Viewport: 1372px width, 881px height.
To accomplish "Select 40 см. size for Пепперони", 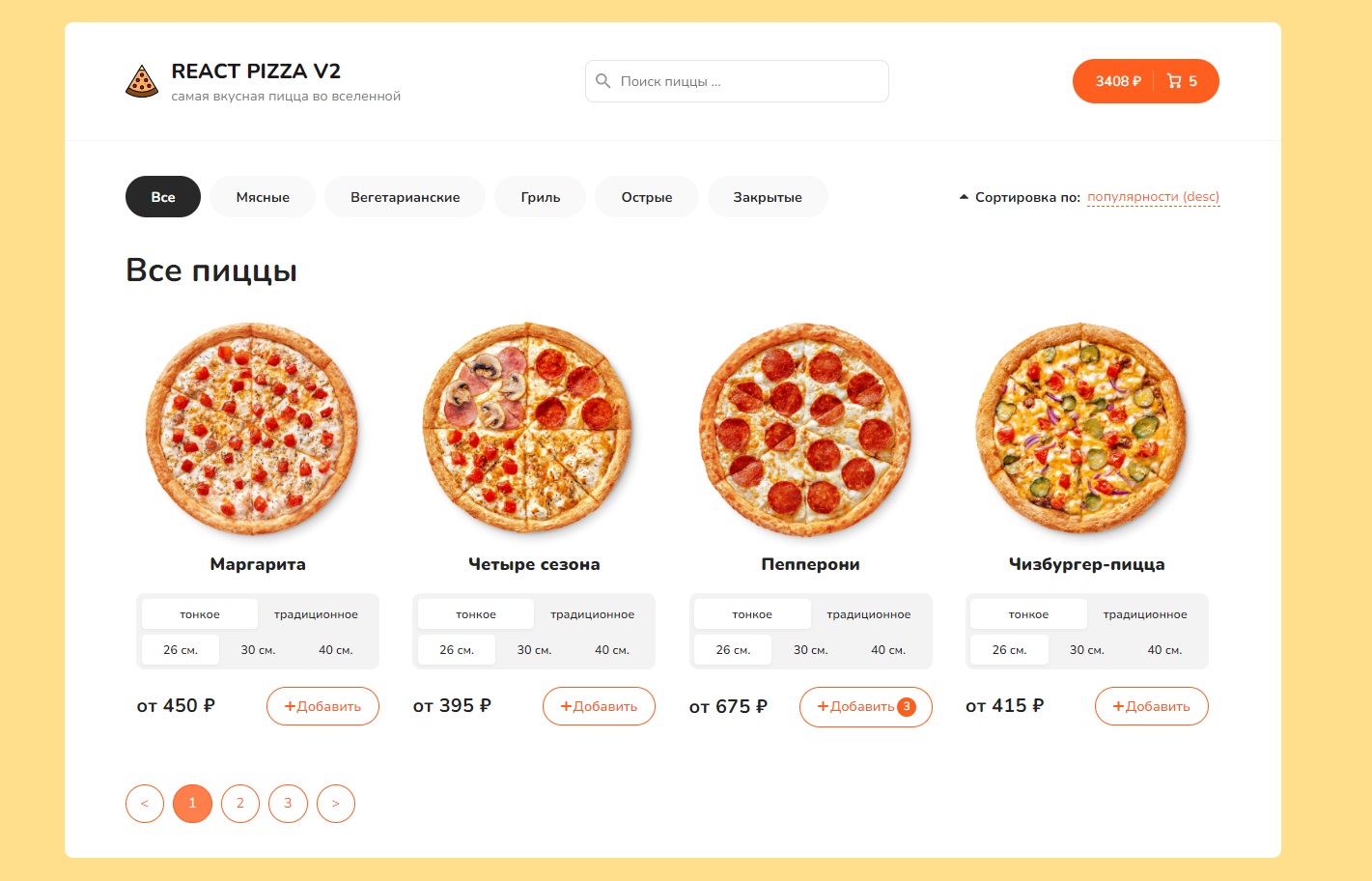I will tap(888, 650).
